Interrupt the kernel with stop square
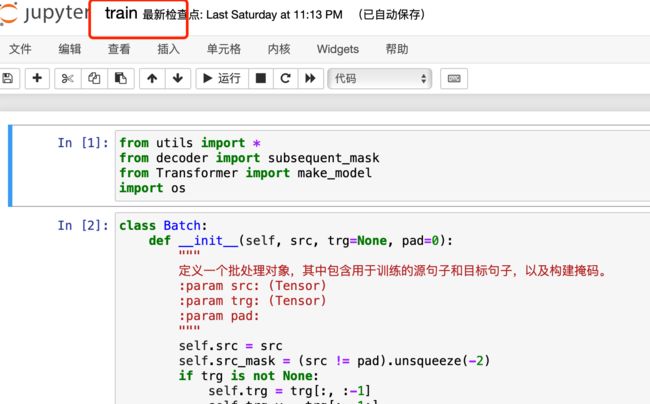 coord(261,78)
